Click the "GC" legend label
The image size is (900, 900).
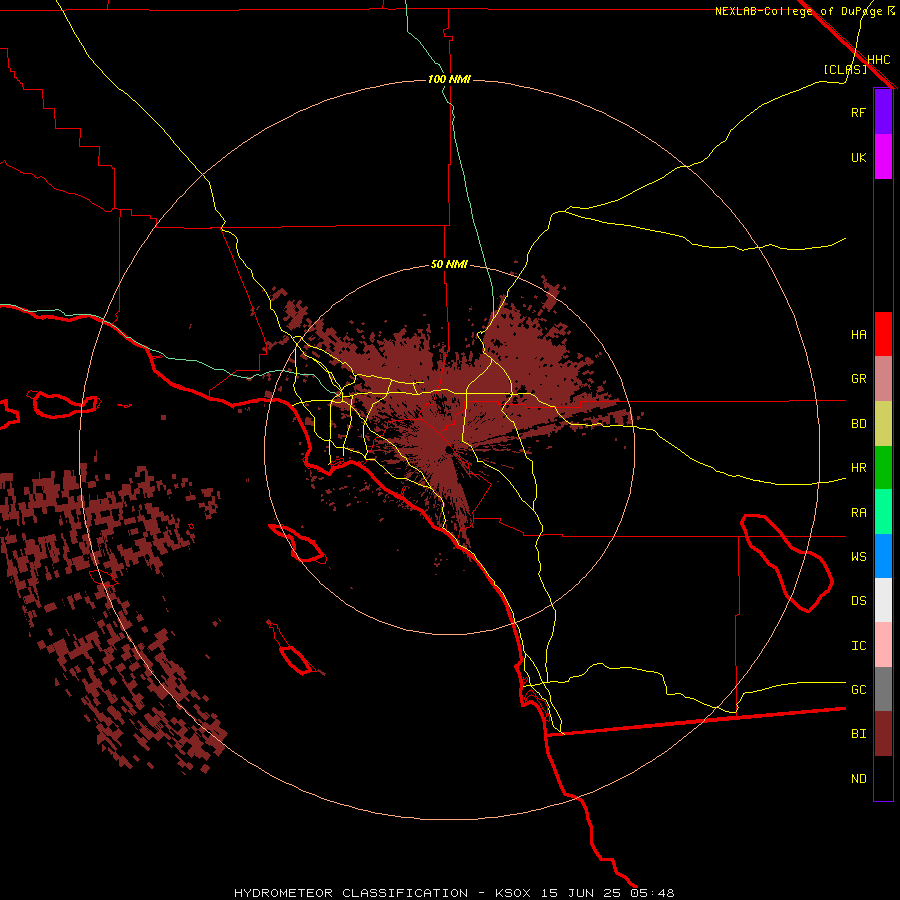tap(858, 690)
